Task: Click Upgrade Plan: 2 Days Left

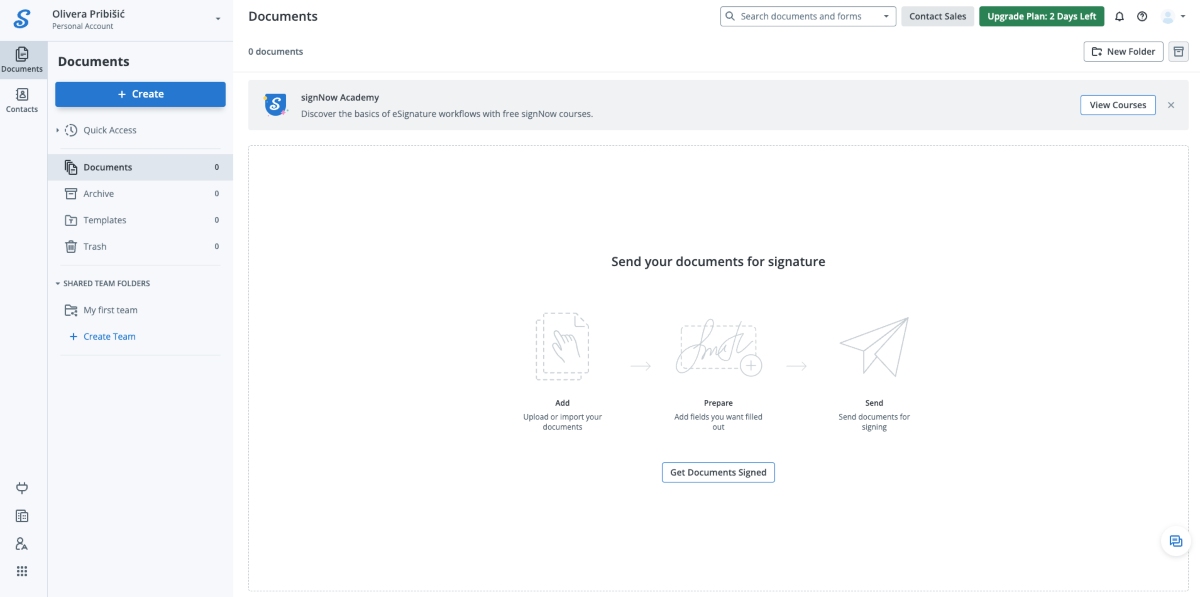Action: coord(1041,16)
